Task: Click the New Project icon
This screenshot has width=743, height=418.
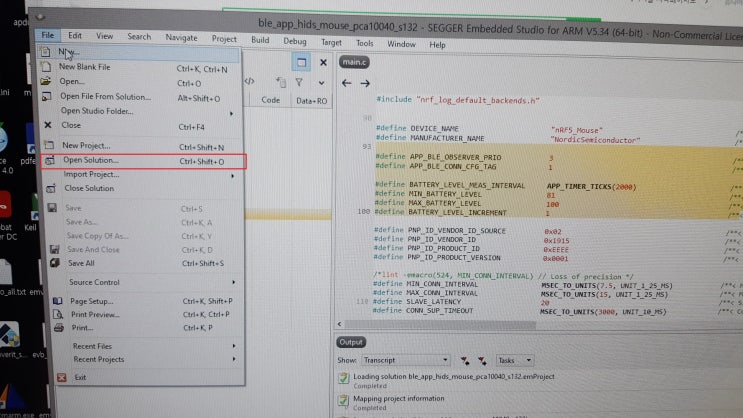Action: [49, 145]
